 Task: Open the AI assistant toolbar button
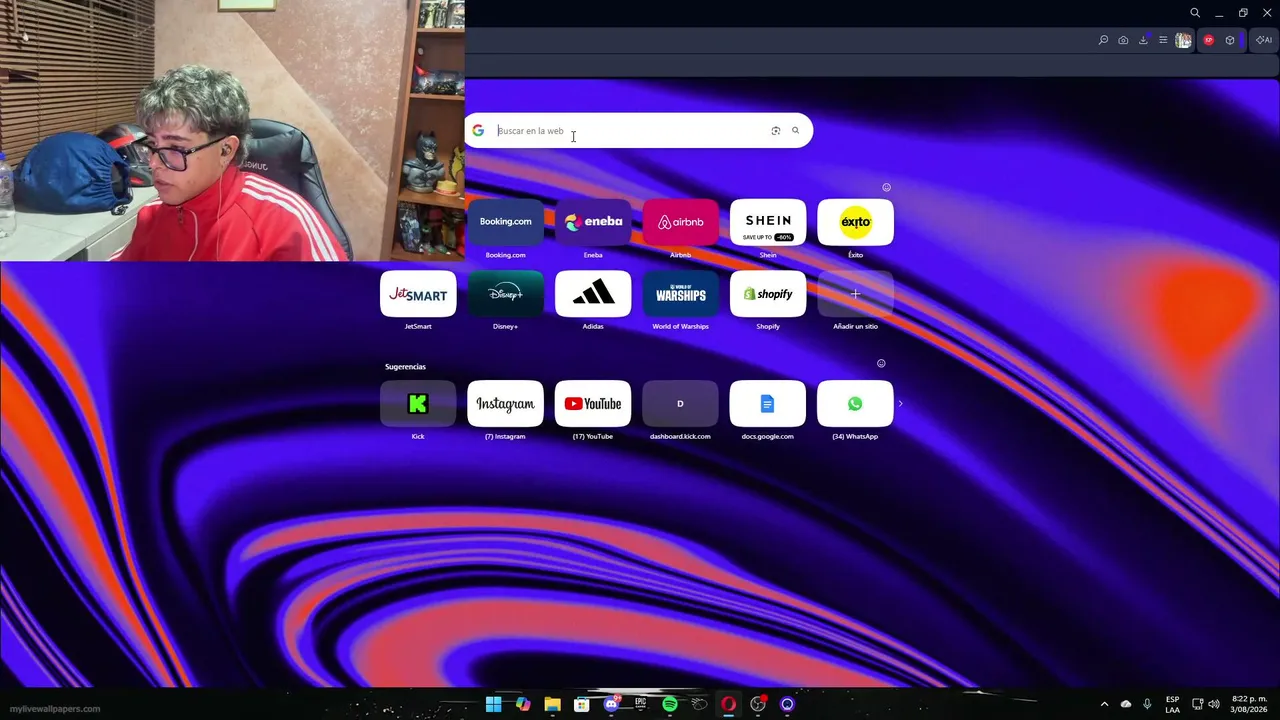pos(1264,40)
